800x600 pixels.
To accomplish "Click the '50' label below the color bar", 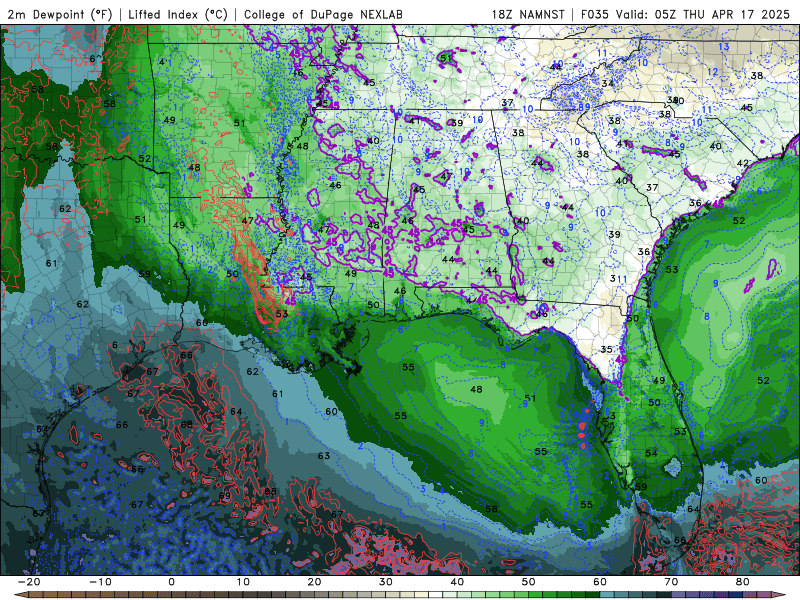I will pyautogui.click(x=529, y=582).
